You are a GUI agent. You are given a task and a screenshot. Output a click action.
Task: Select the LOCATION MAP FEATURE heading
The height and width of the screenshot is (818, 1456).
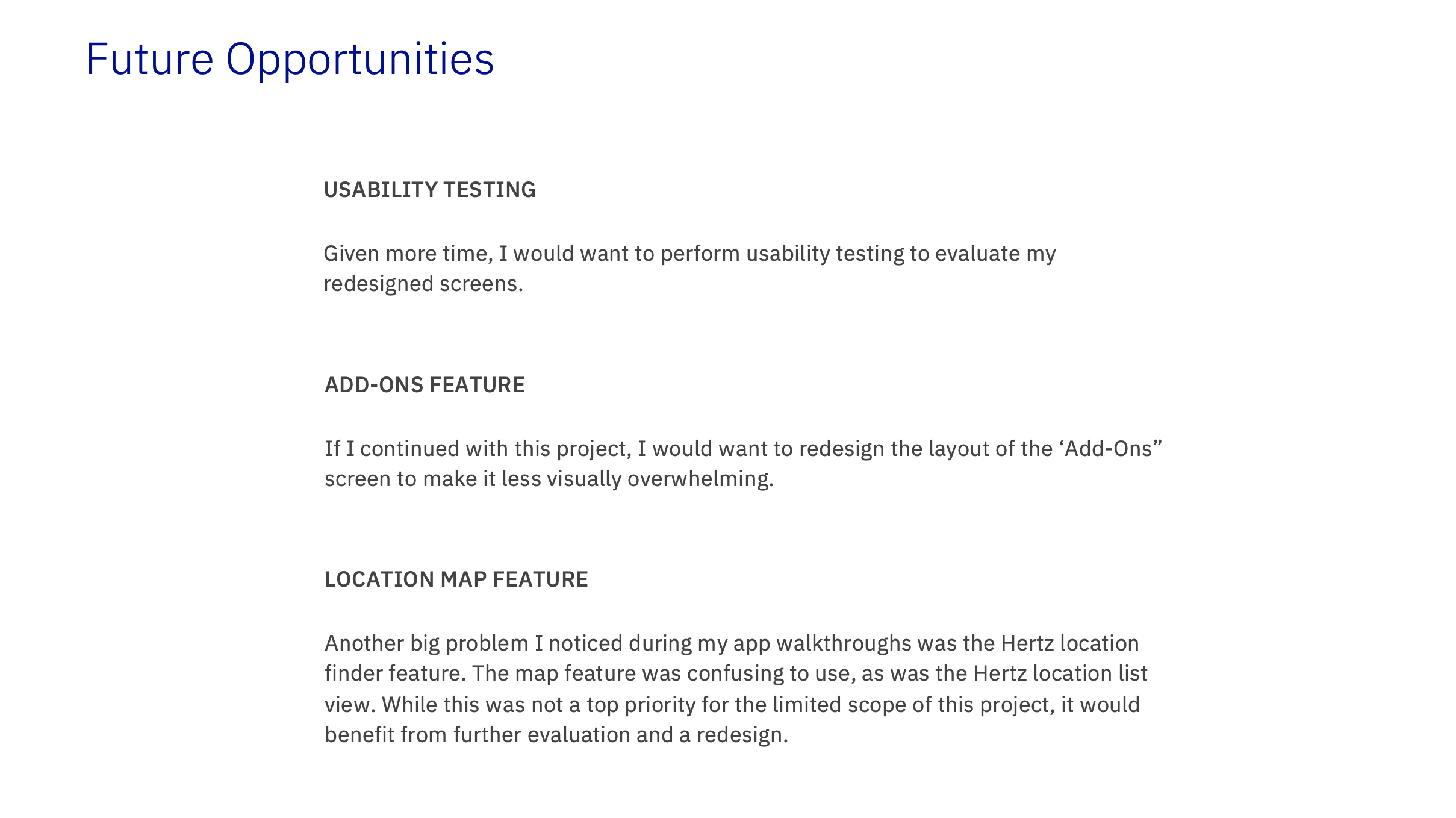coord(456,579)
